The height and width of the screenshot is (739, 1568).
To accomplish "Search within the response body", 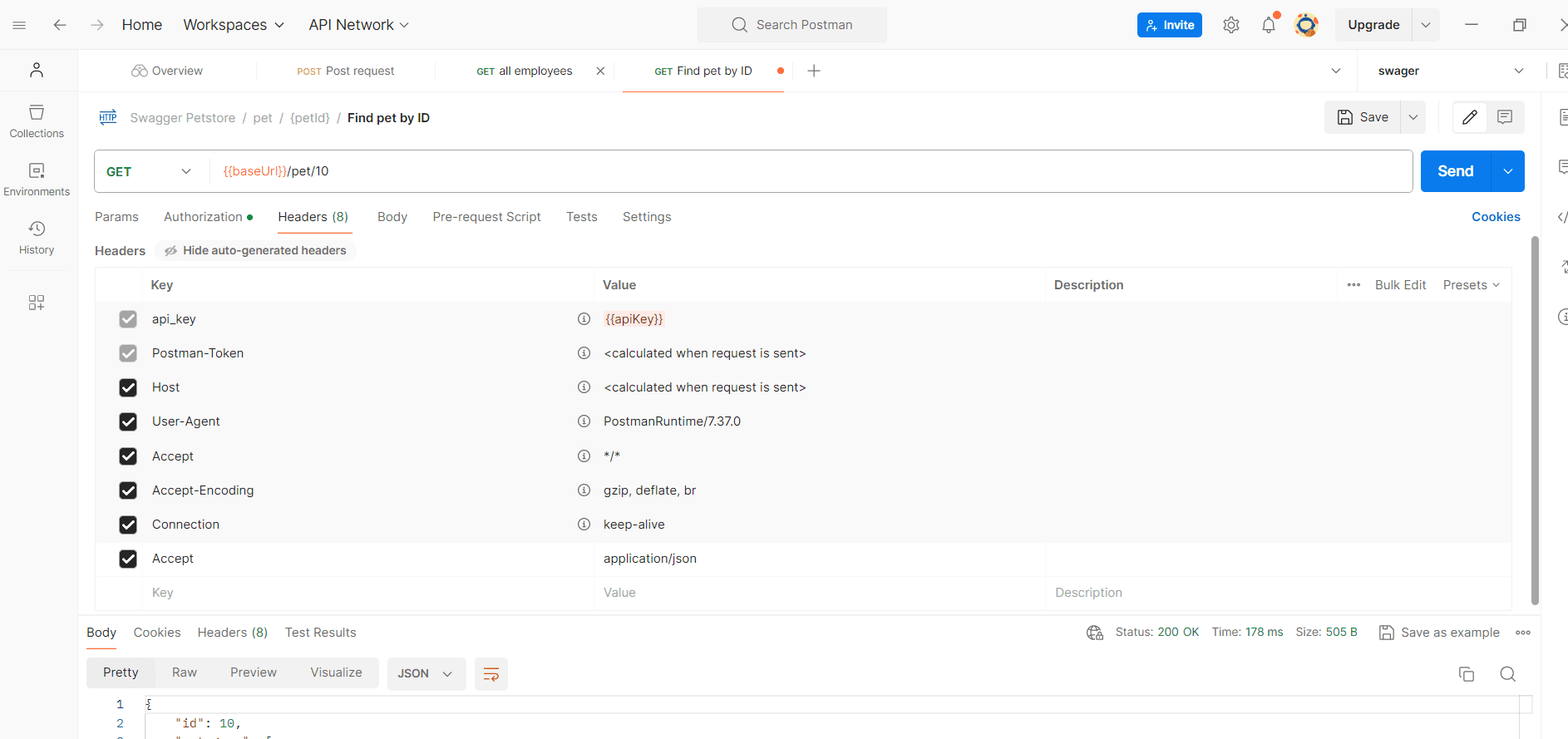I will [1508, 674].
